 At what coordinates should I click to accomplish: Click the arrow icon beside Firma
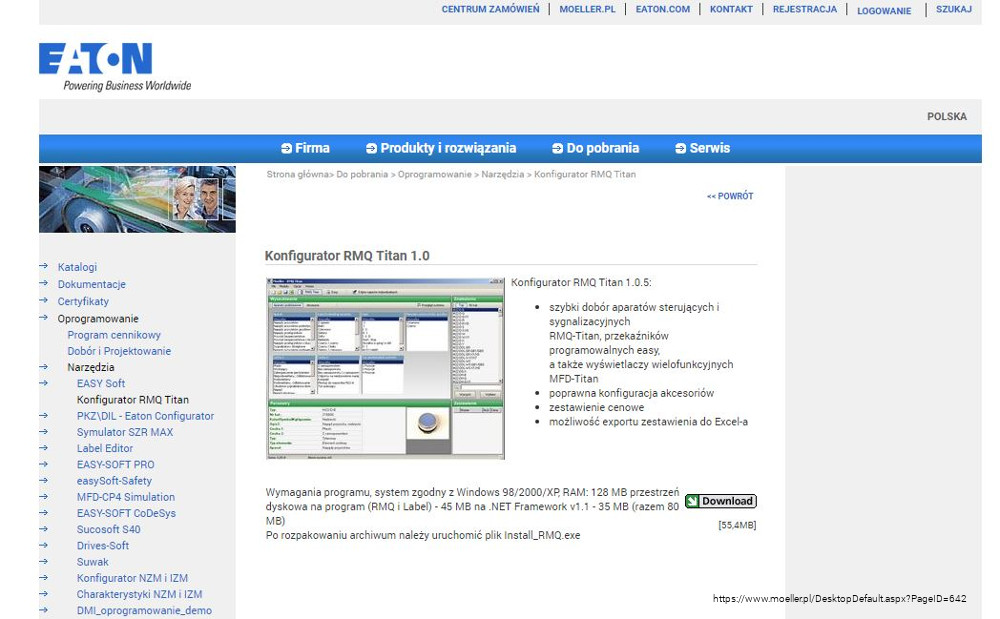pos(286,149)
